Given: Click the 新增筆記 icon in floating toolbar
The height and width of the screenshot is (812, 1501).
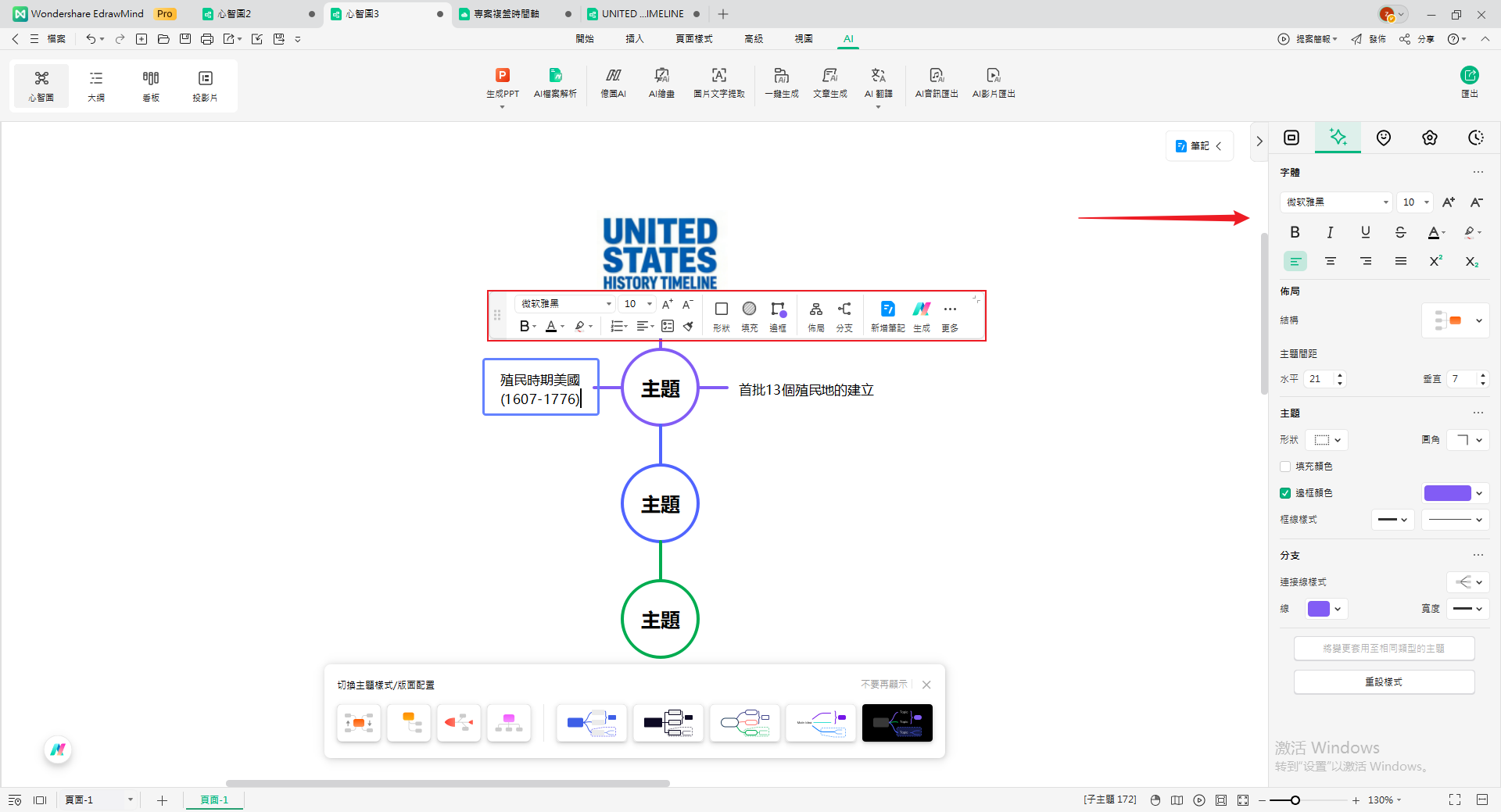Looking at the screenshot, I should [887, 309].
